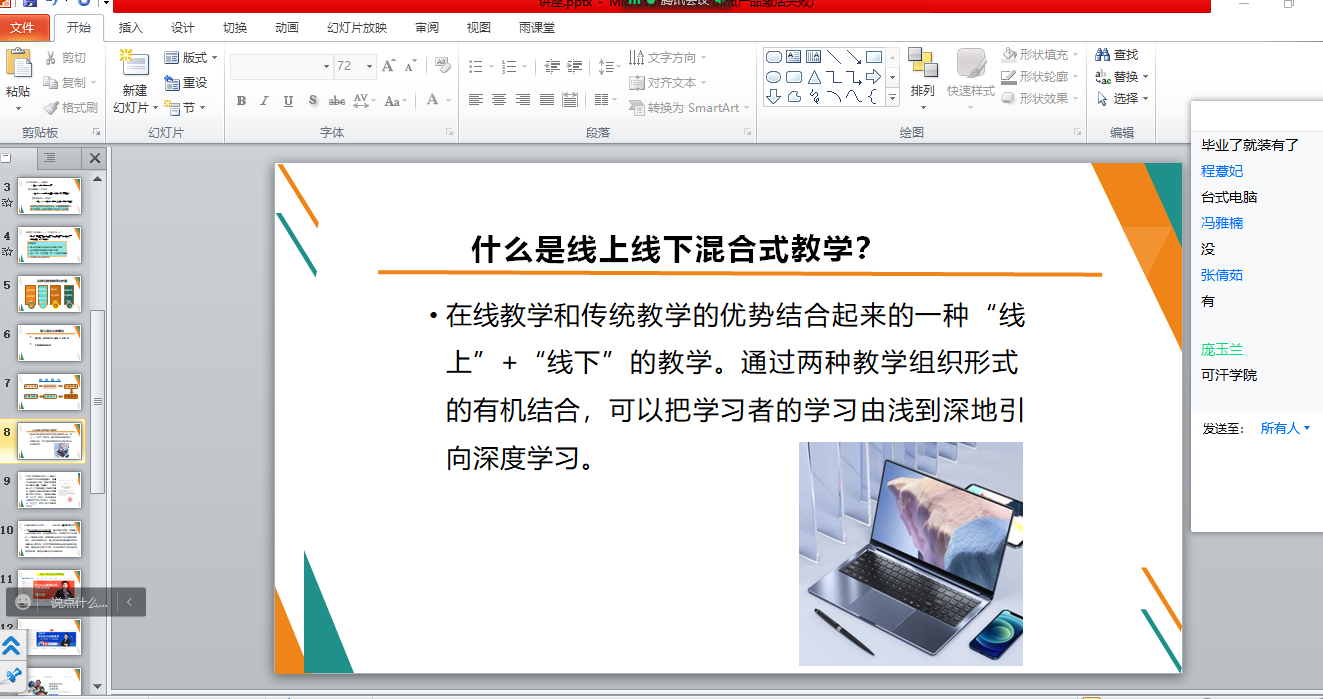This screenshot has height=699, width=1323.
Task: Click the clear formatting eraser icon
Action: pos(443,66)
